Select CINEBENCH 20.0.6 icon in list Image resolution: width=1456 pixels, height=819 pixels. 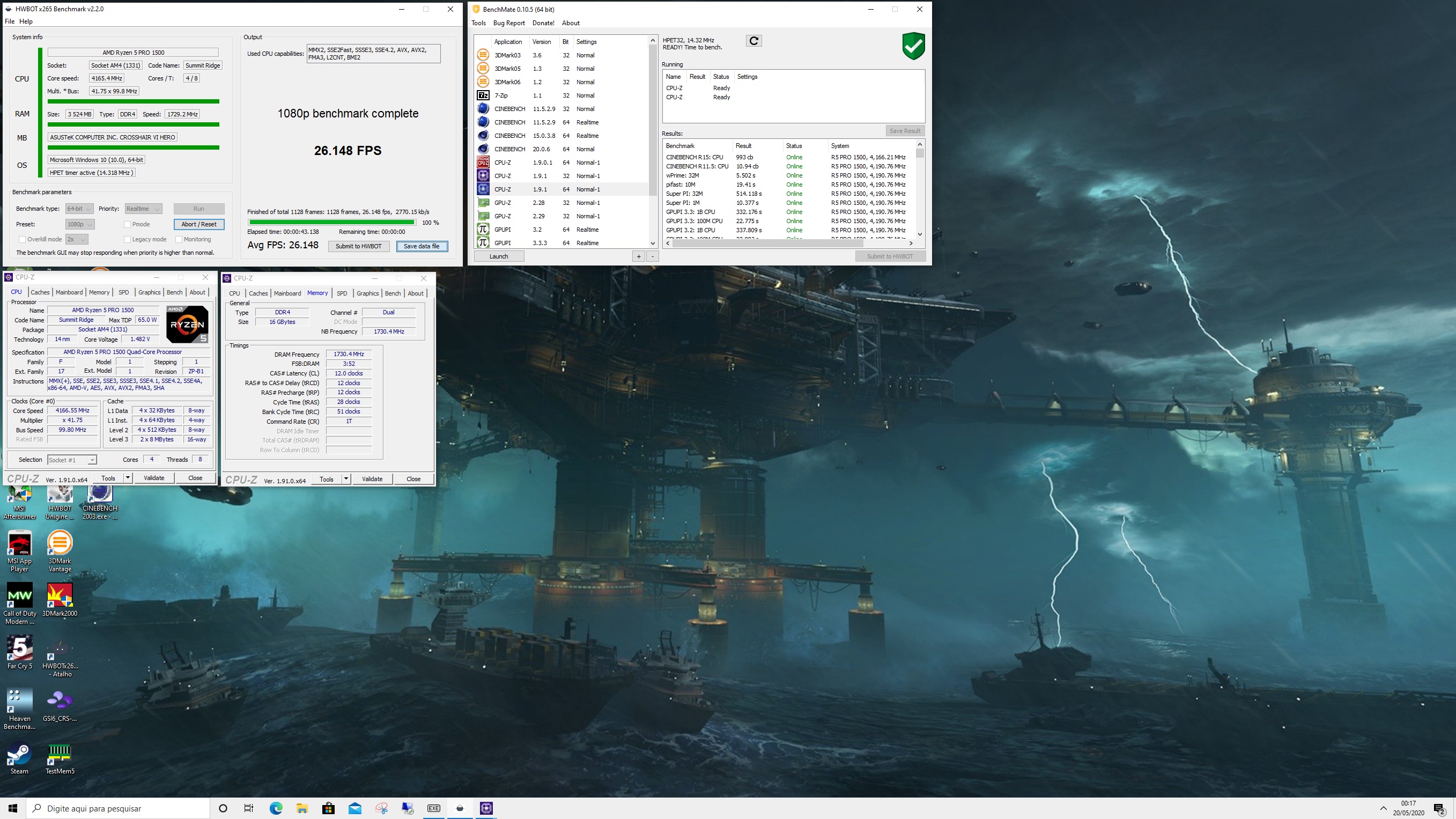pos(483,149)
